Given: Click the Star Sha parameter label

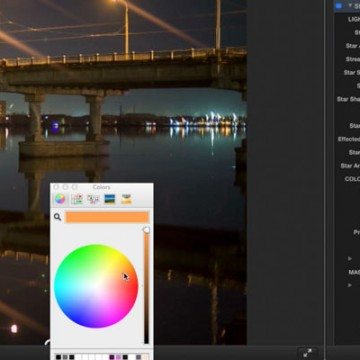Looking at the screenshot, I should tap(348, 99).
